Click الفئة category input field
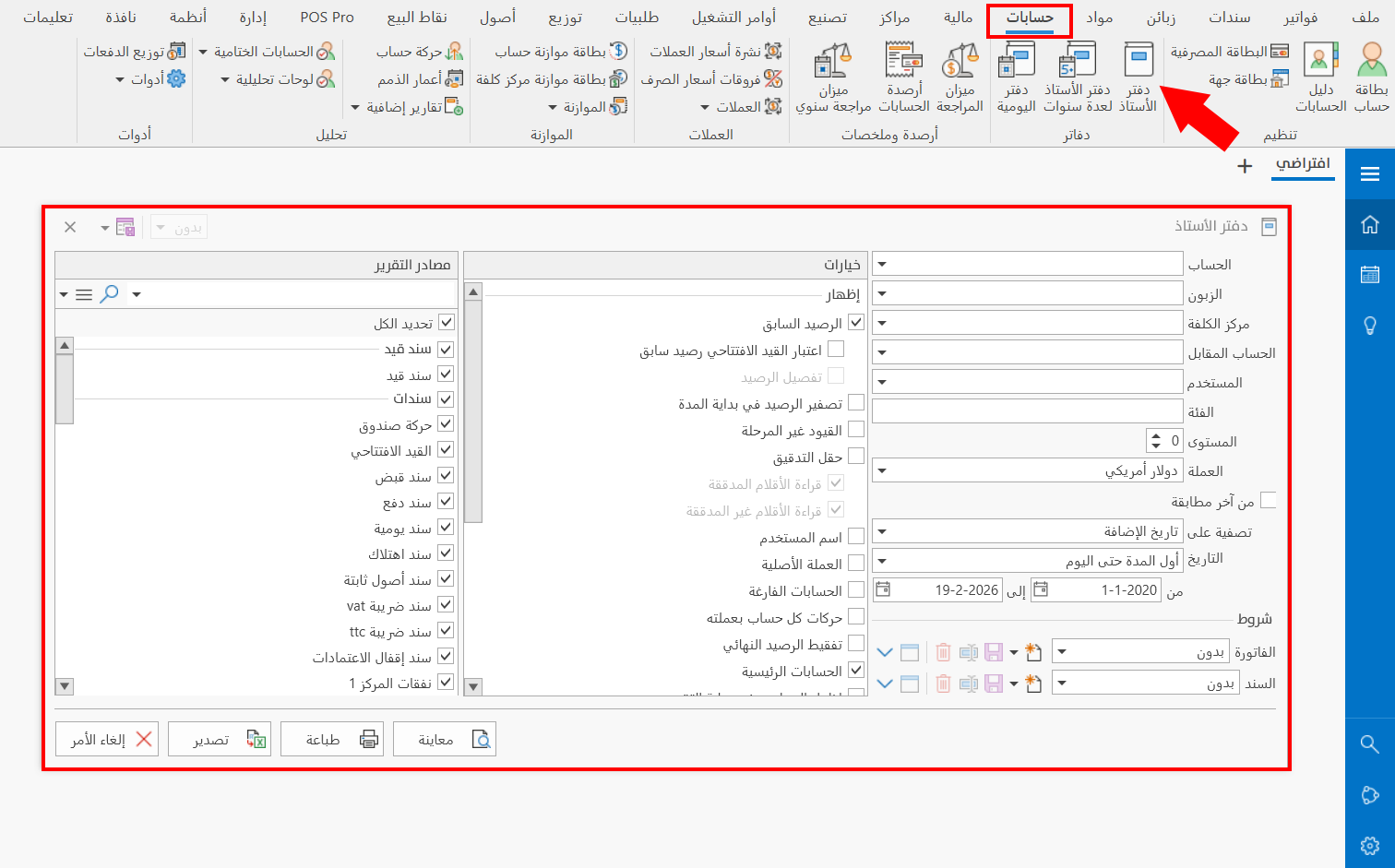This screenshot has height=868, width=1395. (x=1027, y=411)
